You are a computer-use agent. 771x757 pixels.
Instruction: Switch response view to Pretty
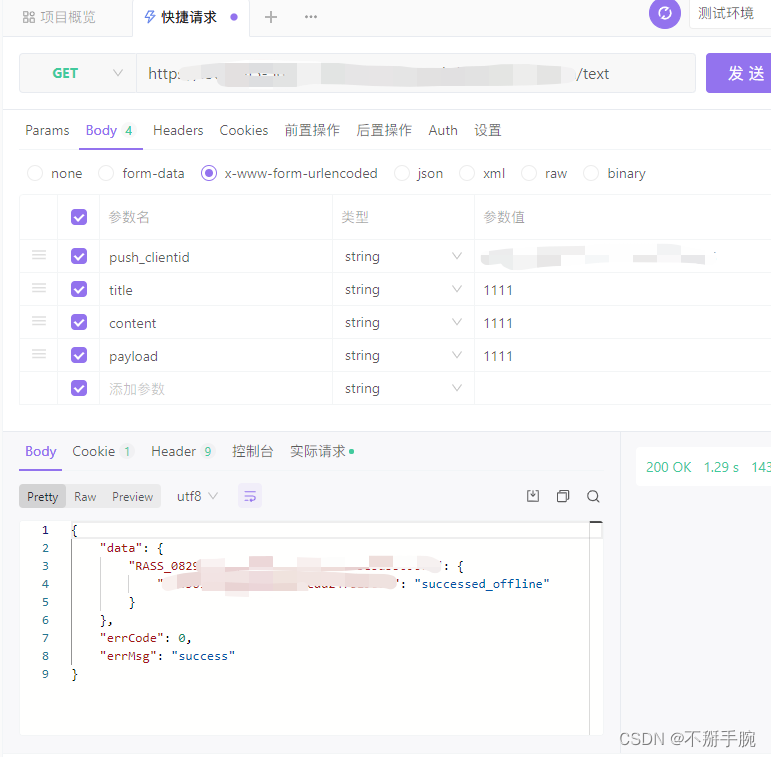click(42, 496)
